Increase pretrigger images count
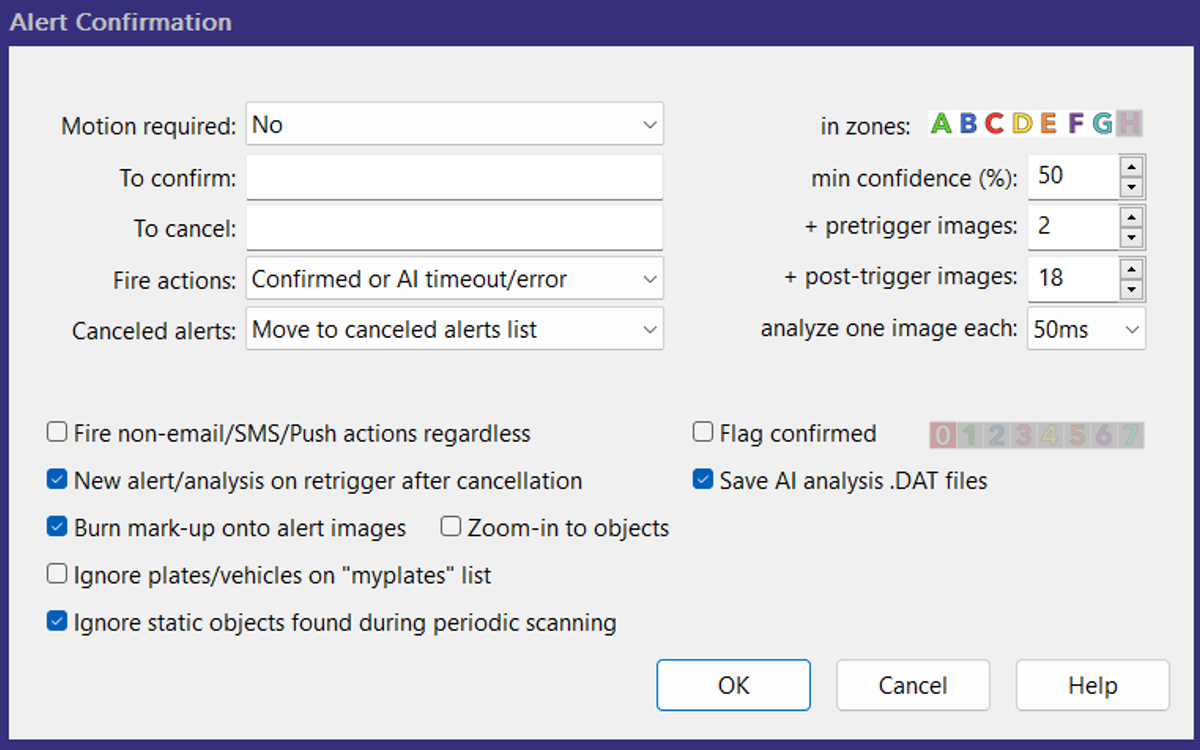The width and height of the screenshot is (1200, 750). click(x=1131, y=215)
